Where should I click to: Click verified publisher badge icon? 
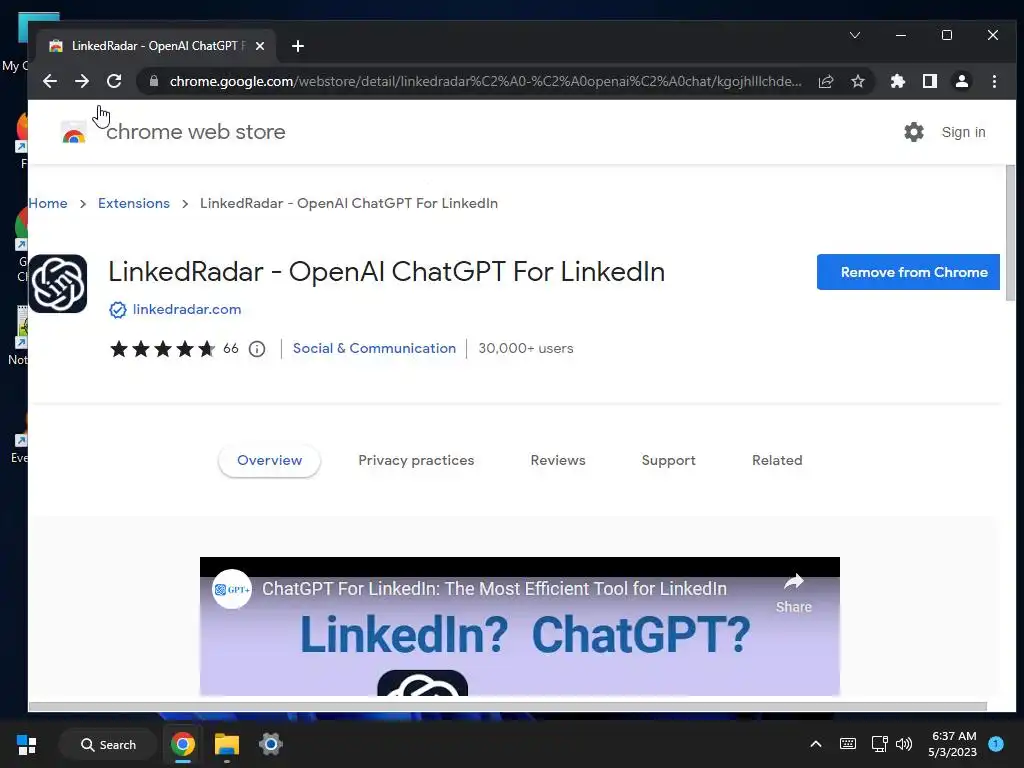(x=118, y=310)
